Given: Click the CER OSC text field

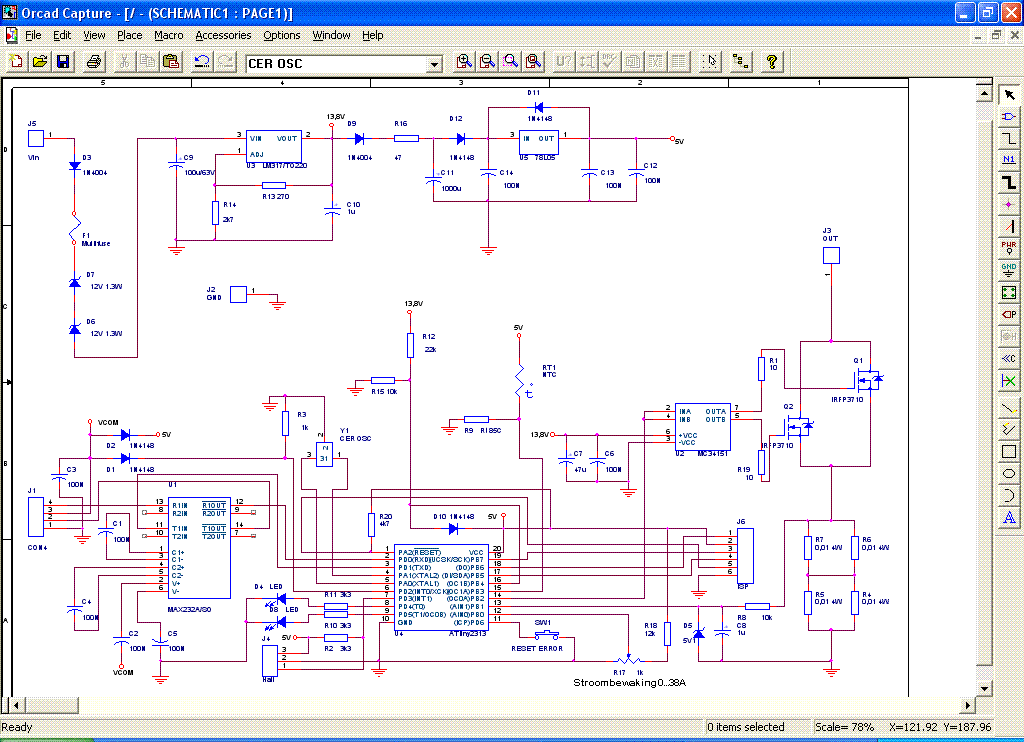Looking at the screenshot, I should (x=335, y=64).
